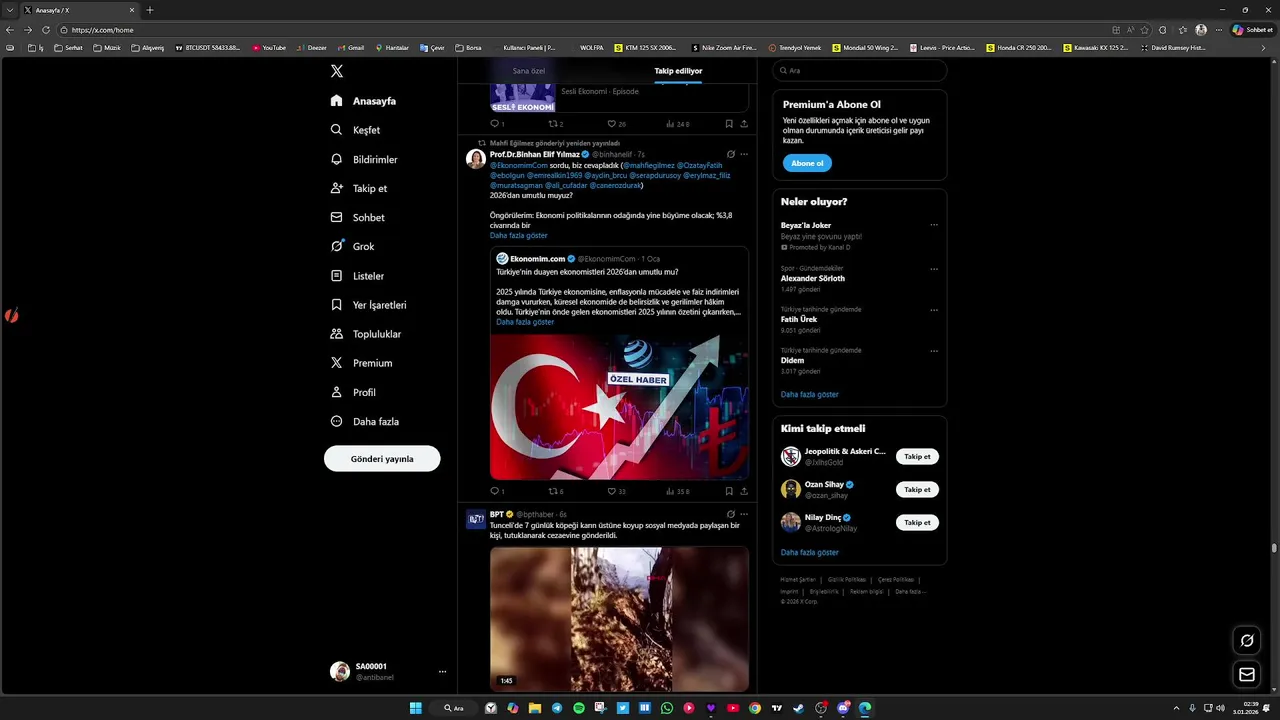This screenshot has width=1280, height=720.
Task: Open Premium in the sidebar
Action: [362, 363]
